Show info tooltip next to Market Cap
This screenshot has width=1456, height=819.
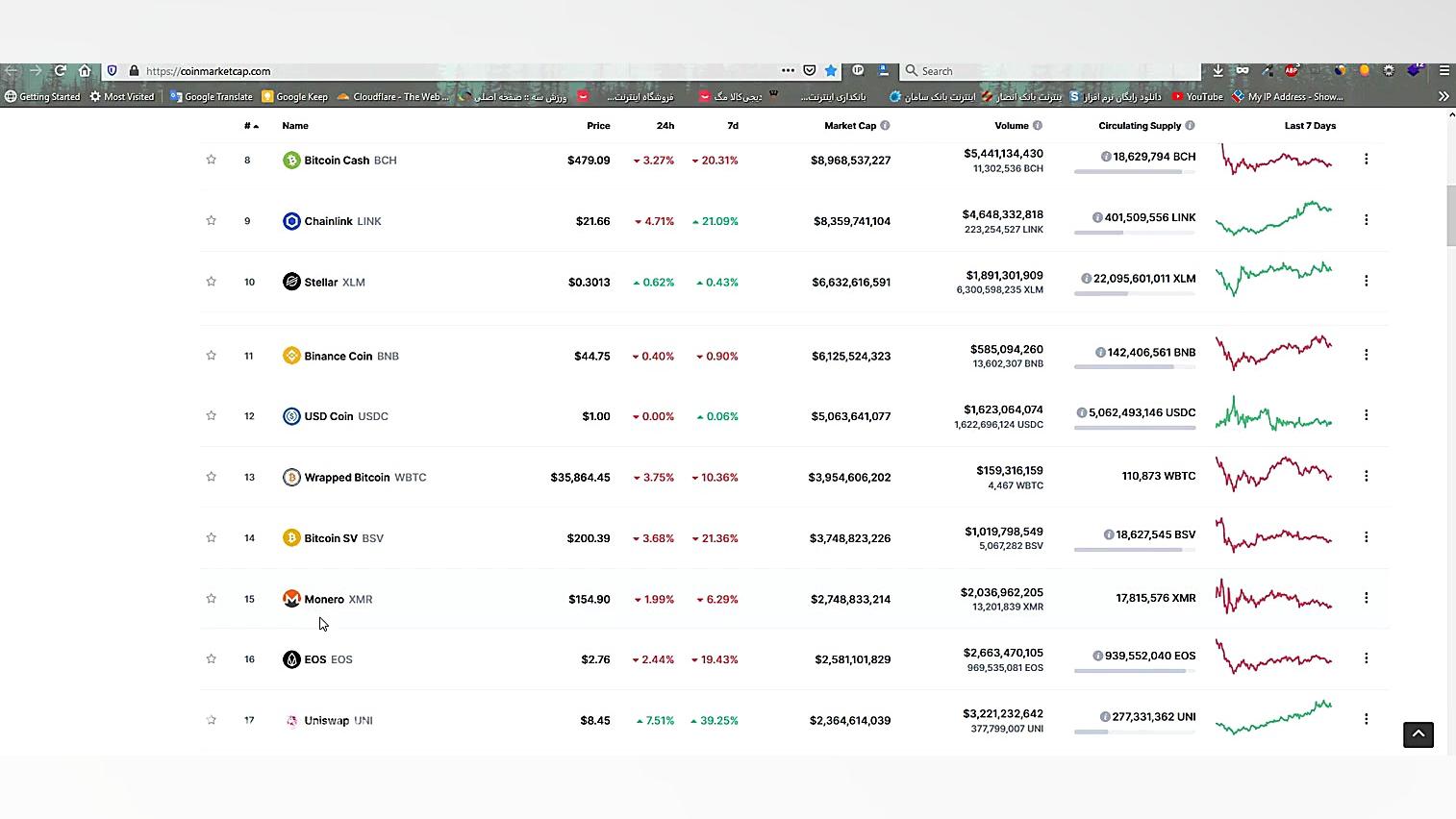886,126
